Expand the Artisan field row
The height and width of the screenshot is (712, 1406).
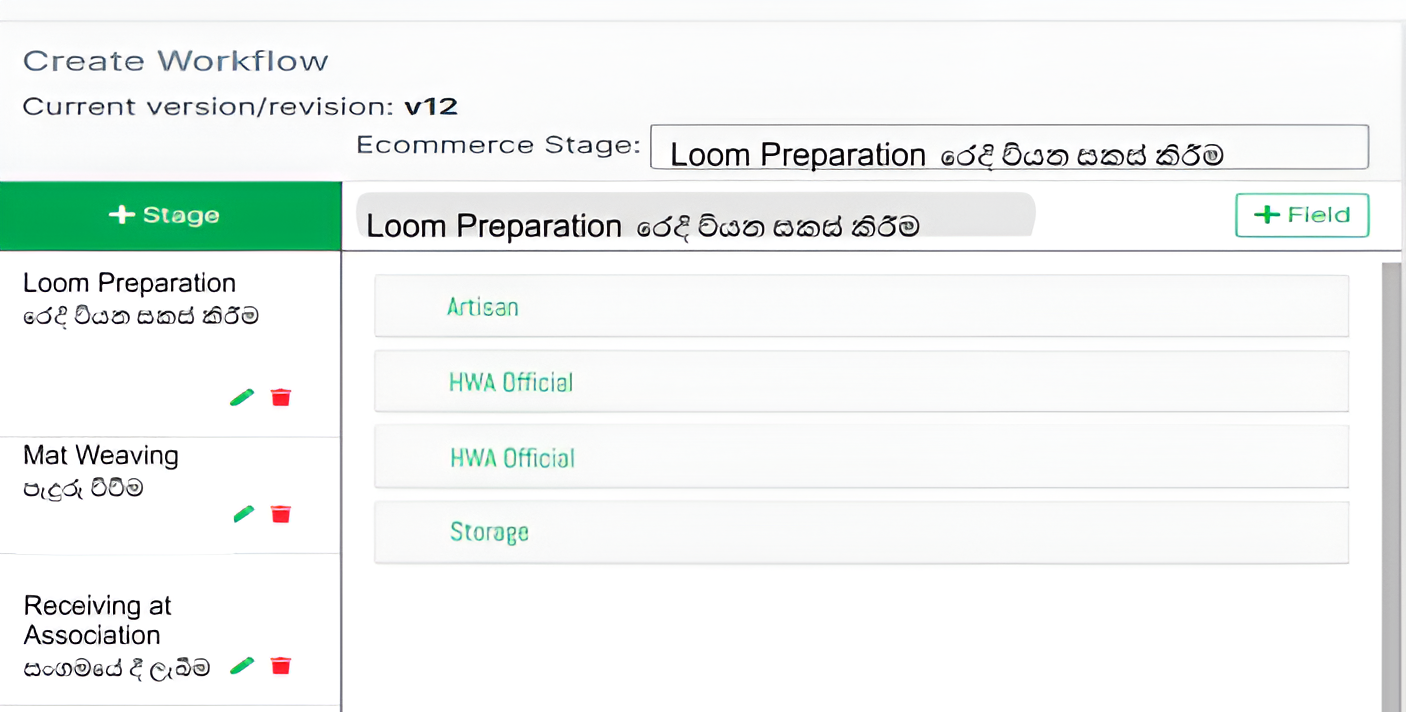[861, 306]
